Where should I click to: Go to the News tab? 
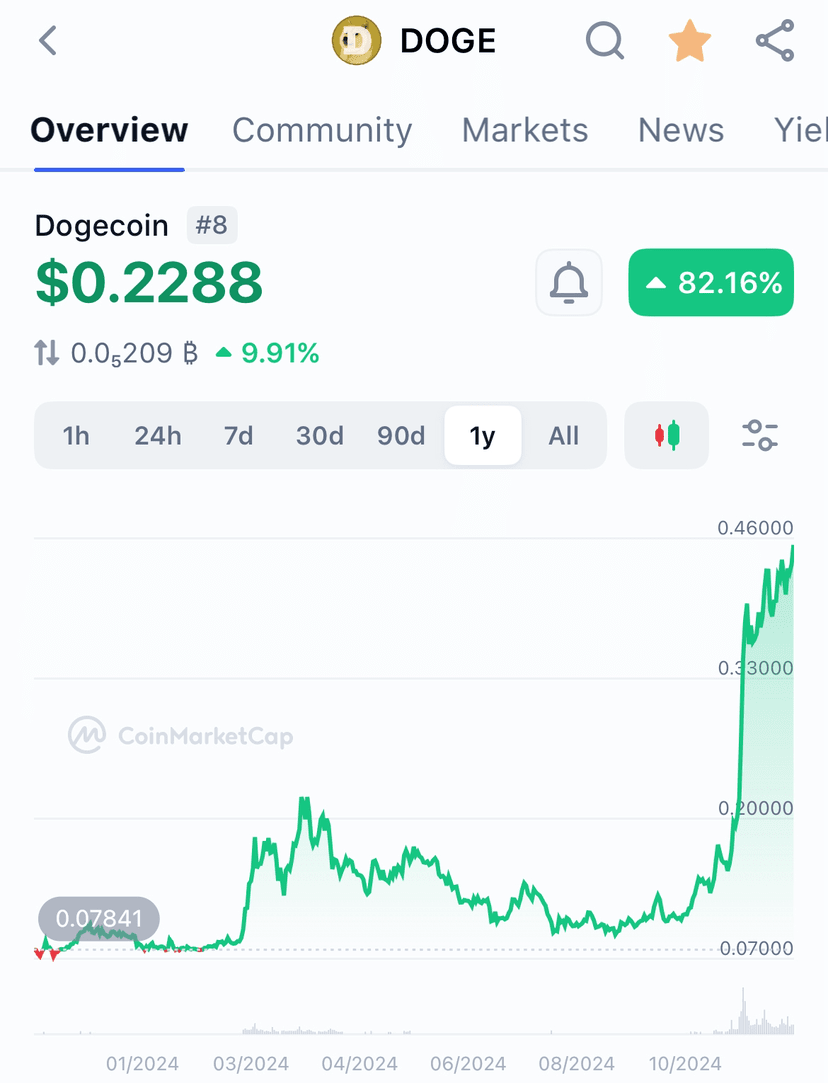point(681,130)
